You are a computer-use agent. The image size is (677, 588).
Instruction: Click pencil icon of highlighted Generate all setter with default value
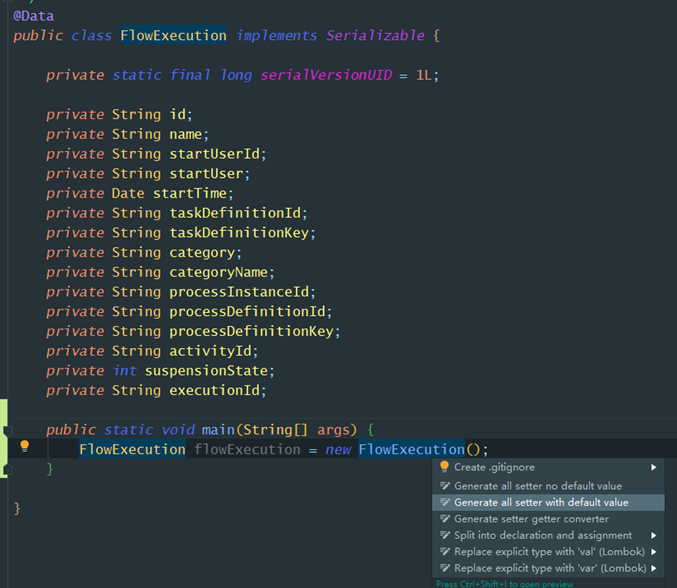(x=445, y=502)
